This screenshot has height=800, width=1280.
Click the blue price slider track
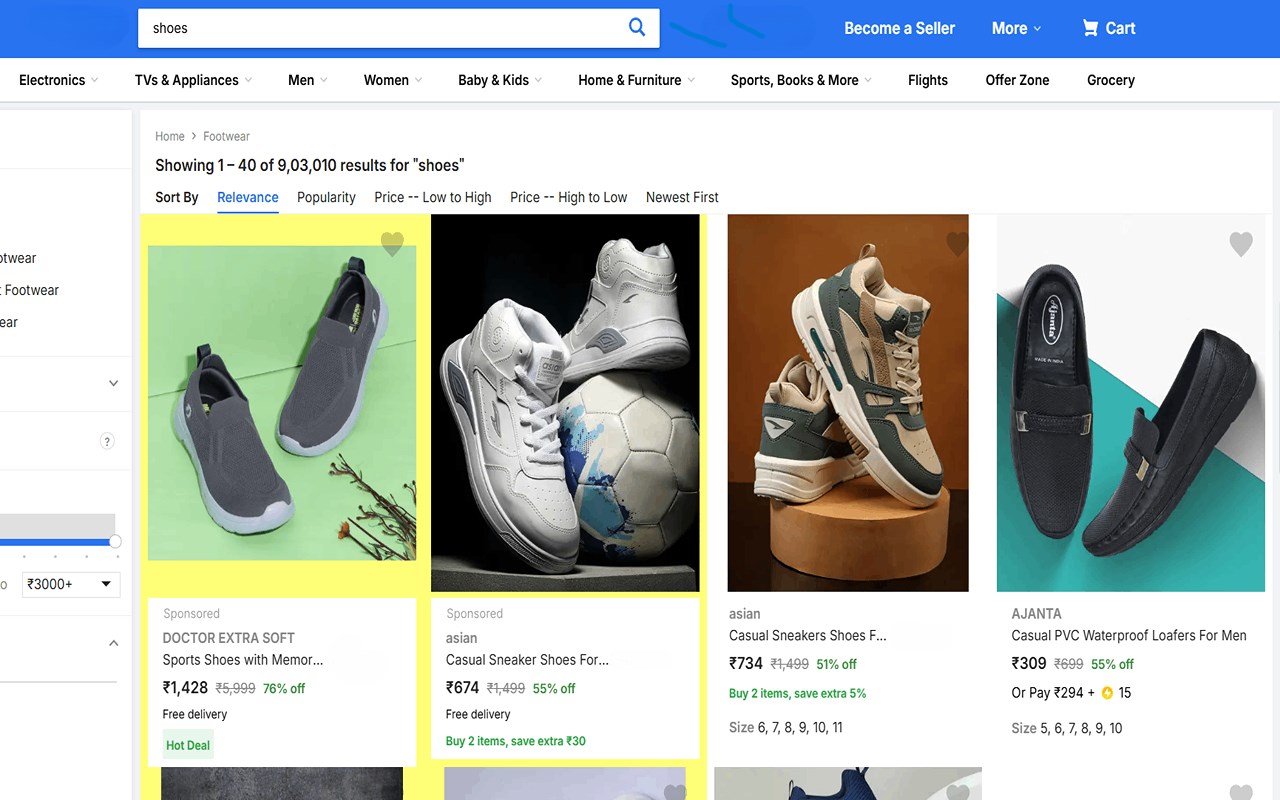[x=54, y=541]
